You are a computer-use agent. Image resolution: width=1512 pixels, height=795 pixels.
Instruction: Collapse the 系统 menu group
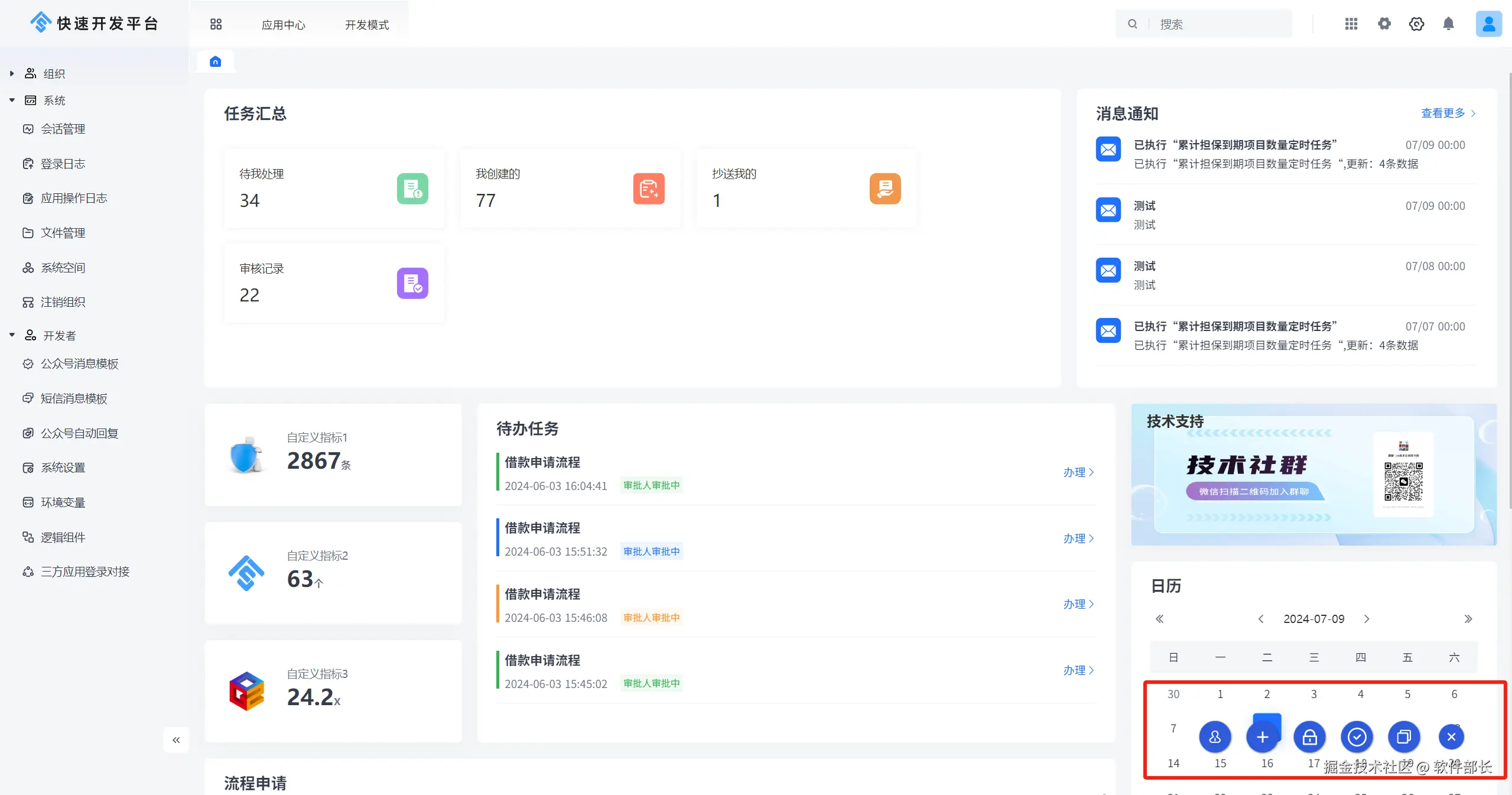(x=12, y=100)
